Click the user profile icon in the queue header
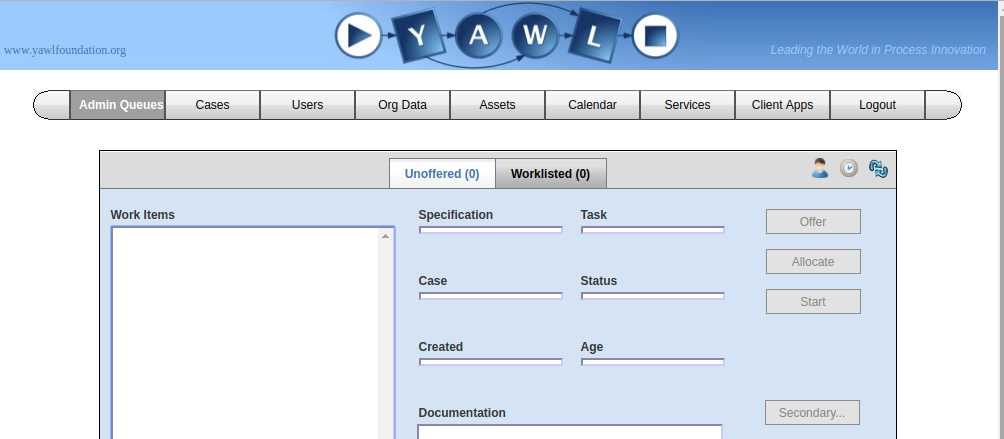Screen dimensions: 1004x439 pyautogui.click(x=820, y=168)
